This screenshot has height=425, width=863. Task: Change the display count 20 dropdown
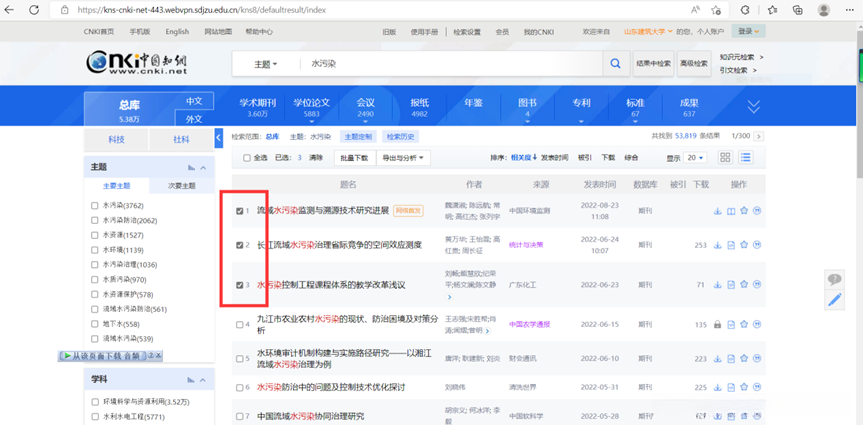696,158
